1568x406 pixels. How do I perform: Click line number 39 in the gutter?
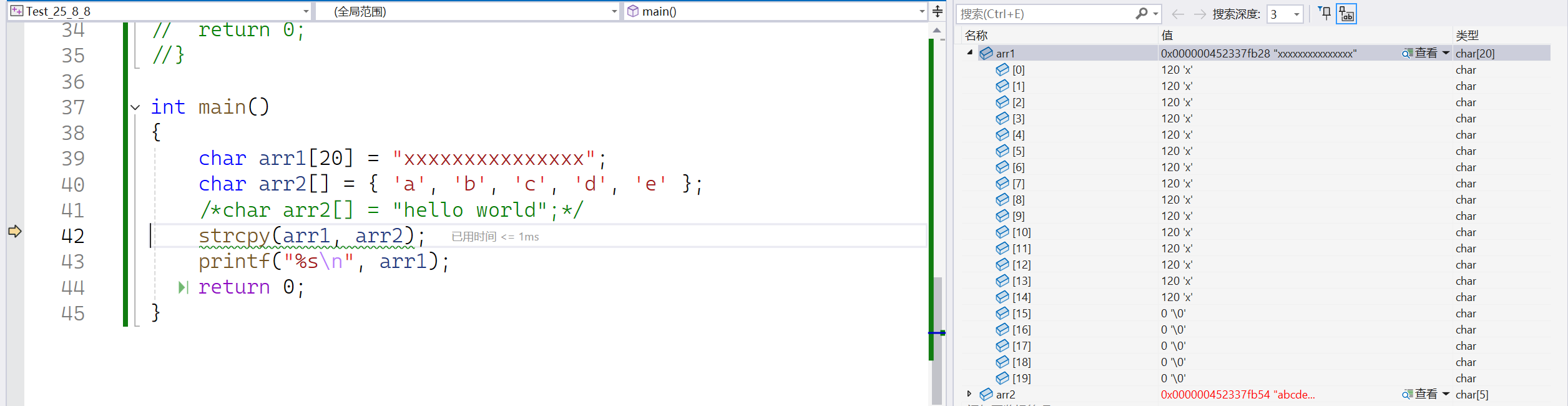click(73, 159)
